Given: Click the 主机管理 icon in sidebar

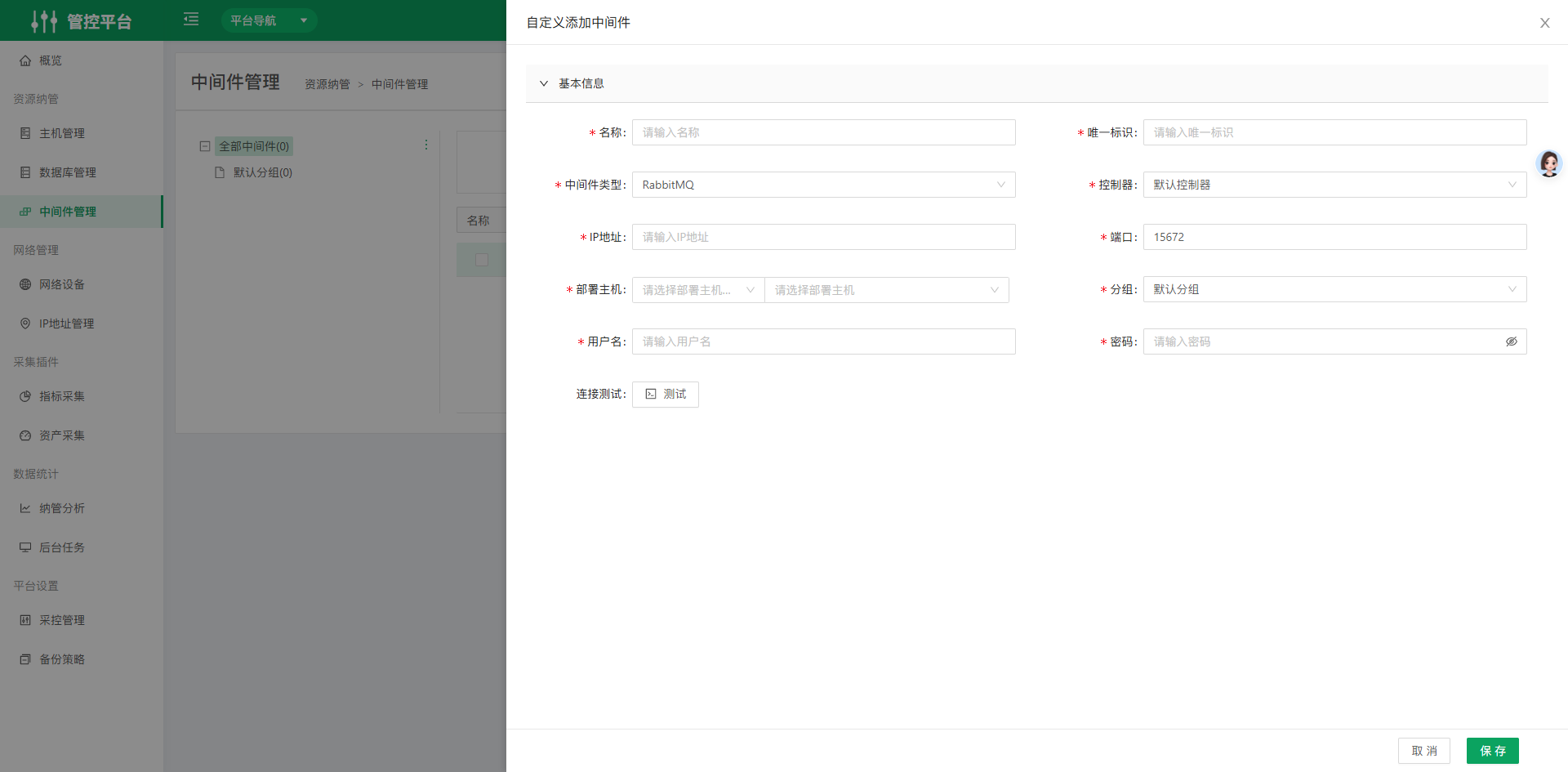Looking at the screenshot, I should point(25,133).
